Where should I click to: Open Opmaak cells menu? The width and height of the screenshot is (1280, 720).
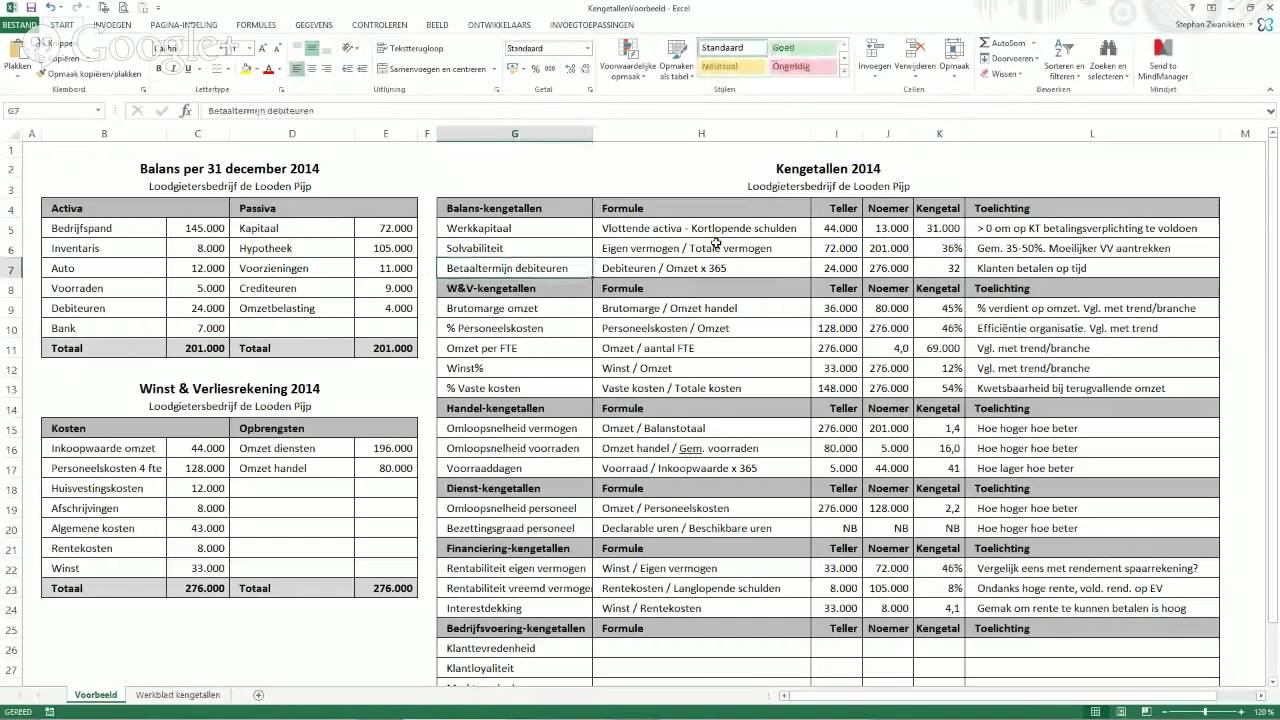954,58
